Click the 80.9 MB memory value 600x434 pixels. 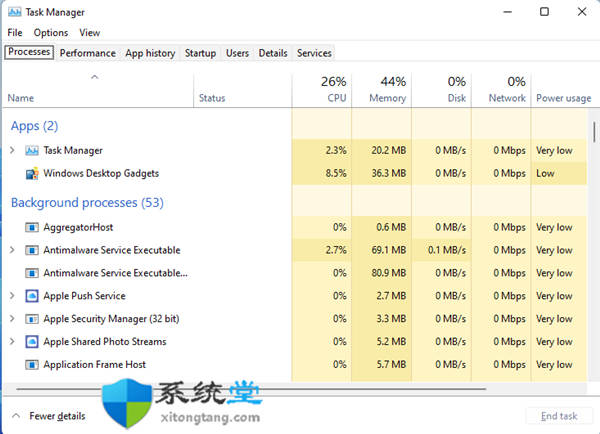coord(388,273)
